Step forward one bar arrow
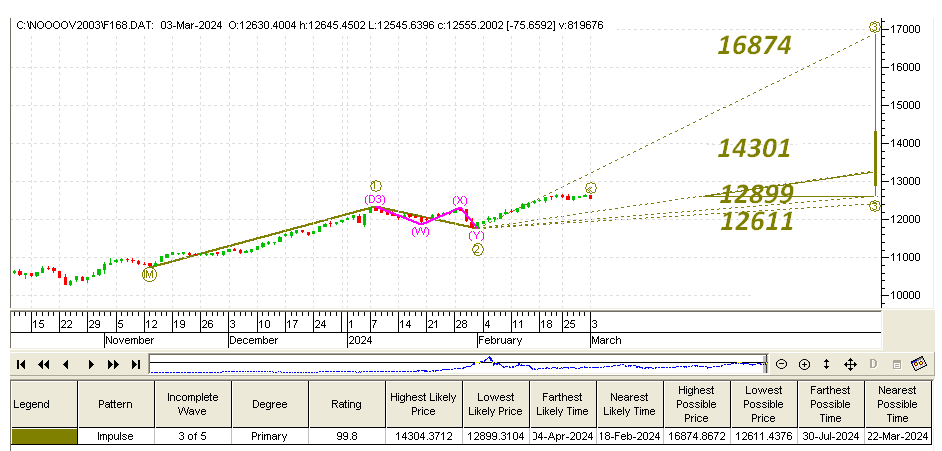 click(91, 364)
